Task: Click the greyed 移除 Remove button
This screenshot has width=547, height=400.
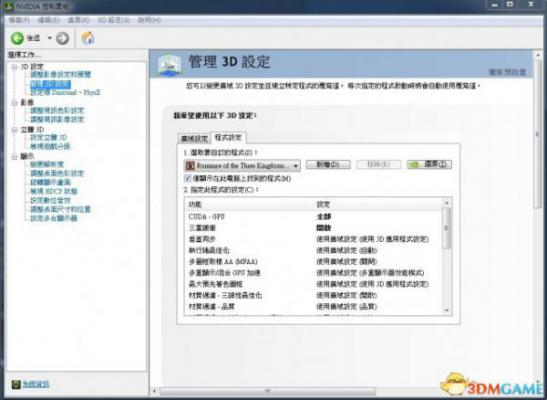Action: pyautogui.click(x=379, y=164)
